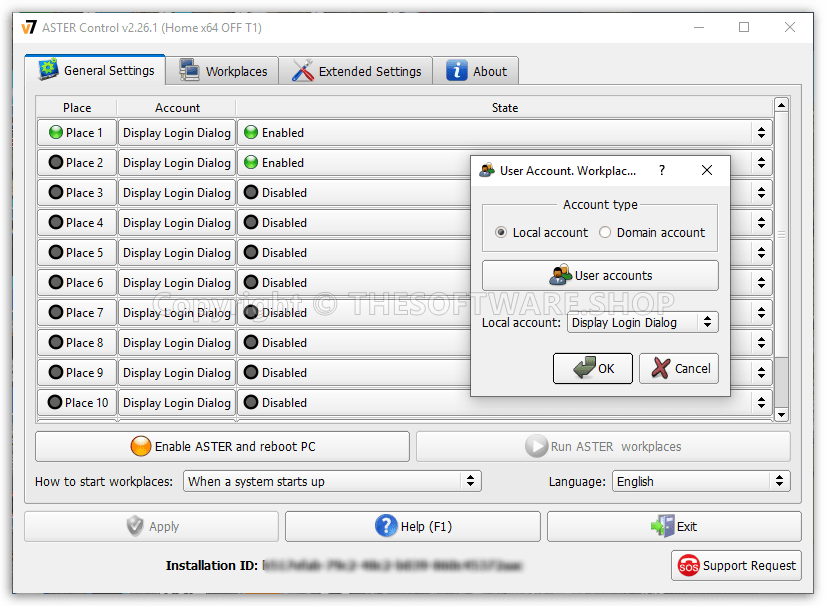This screenshot has width=826, height=606.
Task: Click the blue About info icon
Action: click(457, 71)
